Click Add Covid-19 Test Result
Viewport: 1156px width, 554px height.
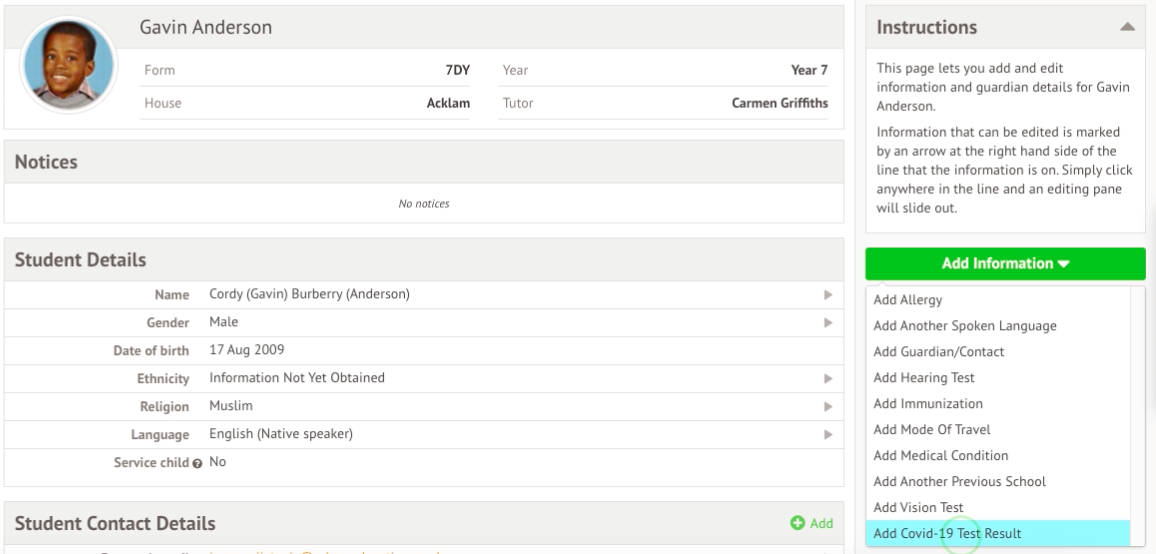[x=947, y=533]
